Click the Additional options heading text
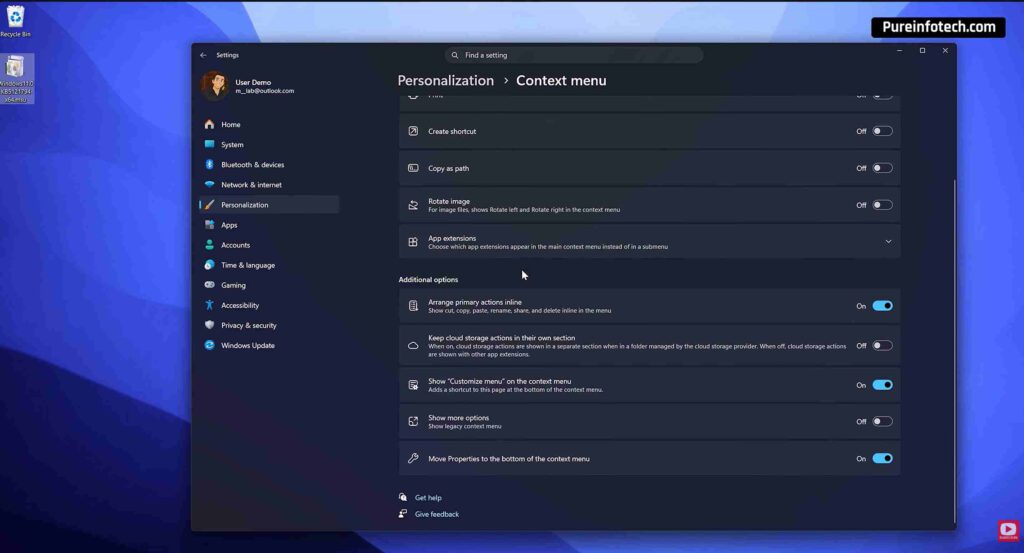The width and height of the screenshot is (1024, 553). click(428, 279)
